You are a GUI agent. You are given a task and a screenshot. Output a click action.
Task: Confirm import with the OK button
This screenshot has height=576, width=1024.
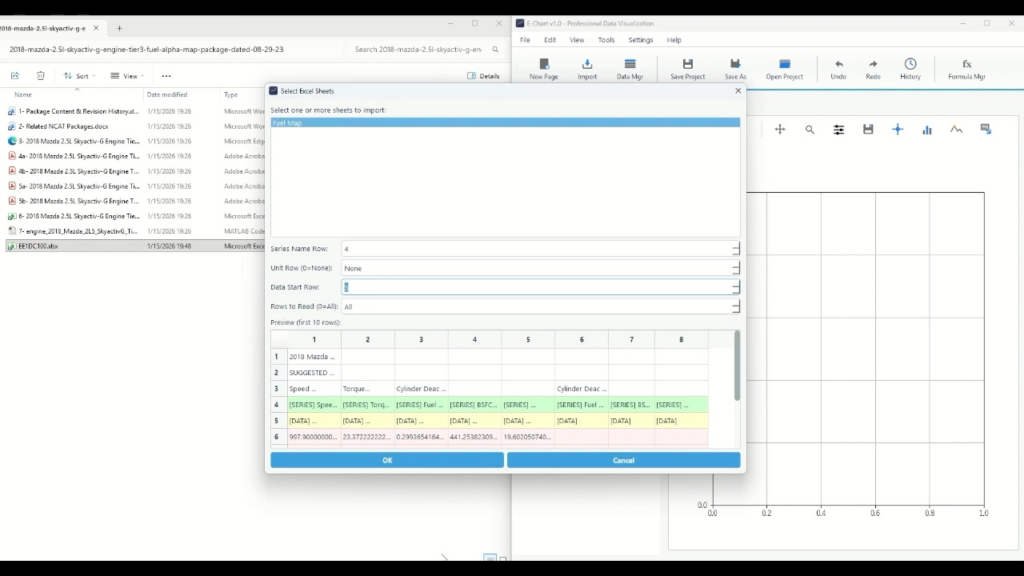click(387, 460)
